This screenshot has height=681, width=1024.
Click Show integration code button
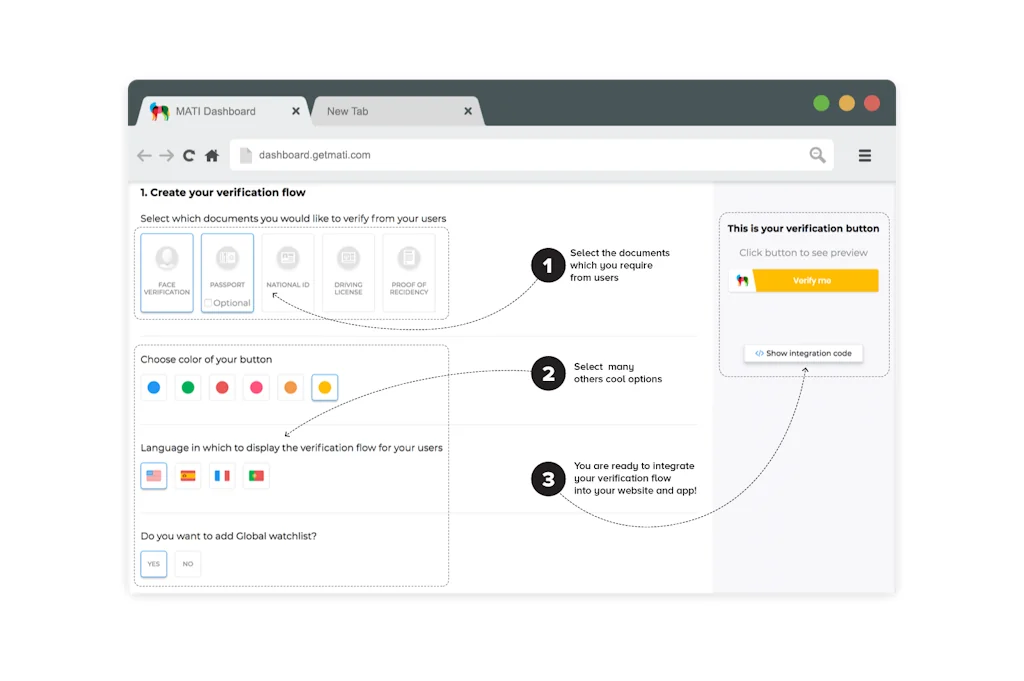(x=803, y=353)
